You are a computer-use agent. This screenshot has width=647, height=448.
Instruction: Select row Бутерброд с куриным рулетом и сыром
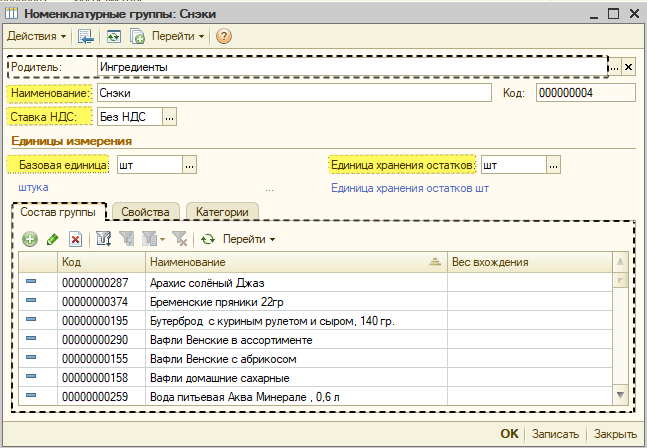pos(315,321)
